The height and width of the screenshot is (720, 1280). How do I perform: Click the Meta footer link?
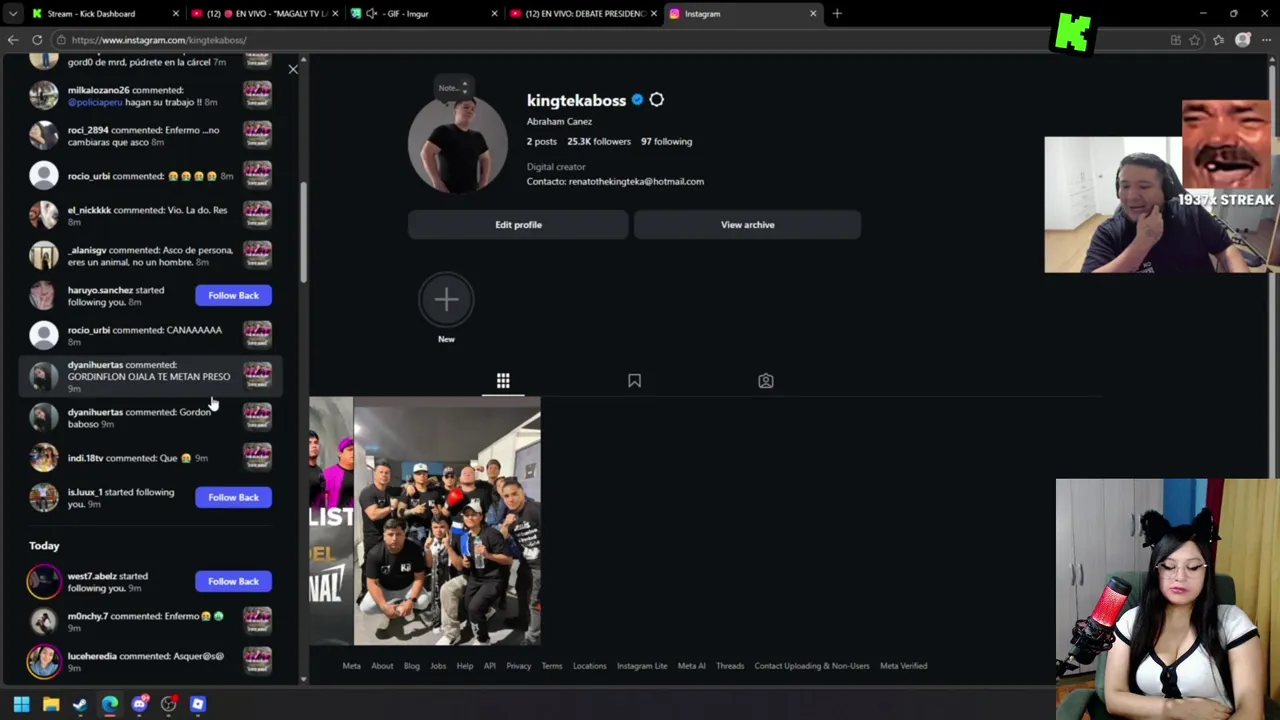point(351,666)
